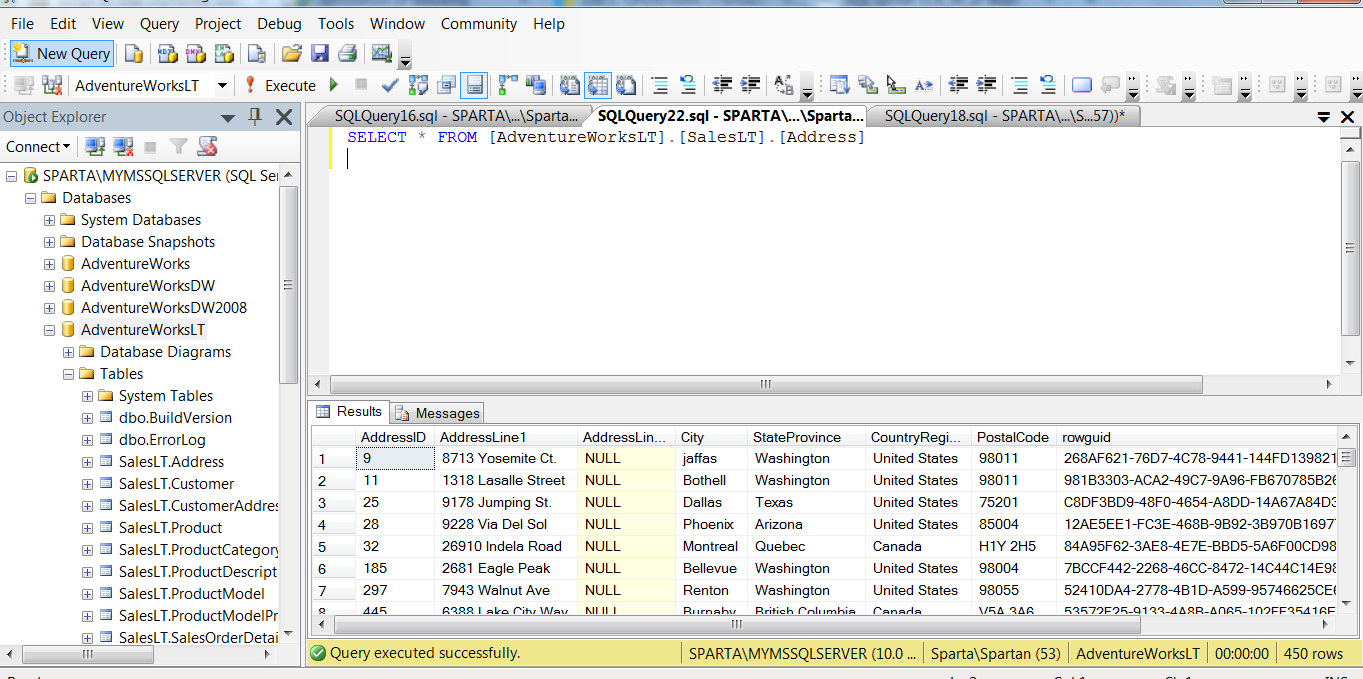
Task: Click the results grid horizontal scrollbar
Action: [737, 625]
